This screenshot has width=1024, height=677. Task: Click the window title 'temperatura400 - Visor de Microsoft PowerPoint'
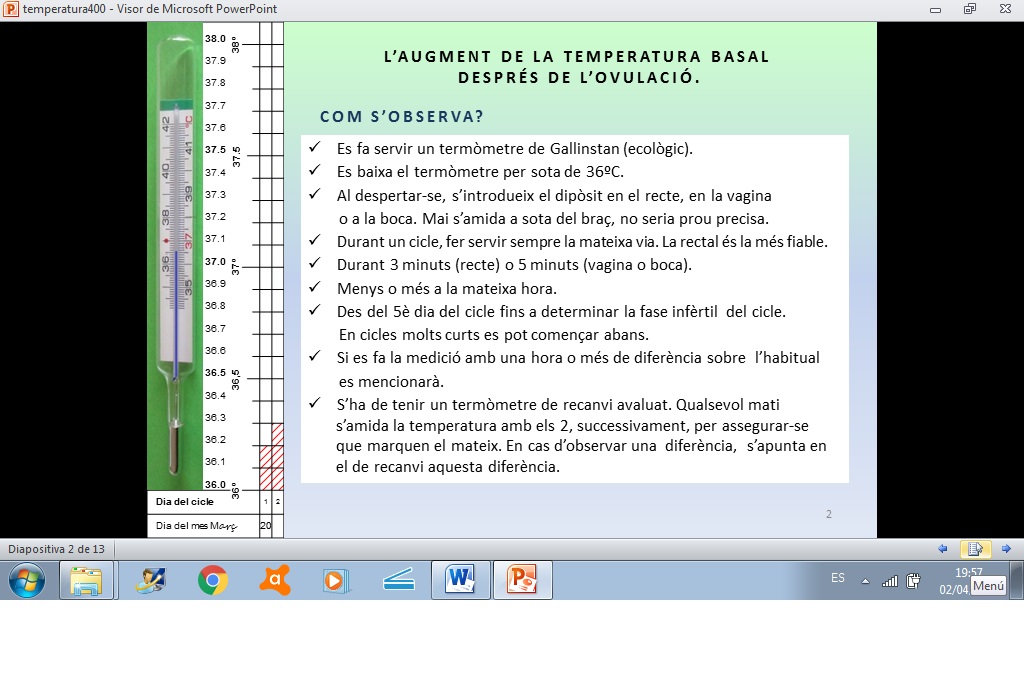point(150,9)
